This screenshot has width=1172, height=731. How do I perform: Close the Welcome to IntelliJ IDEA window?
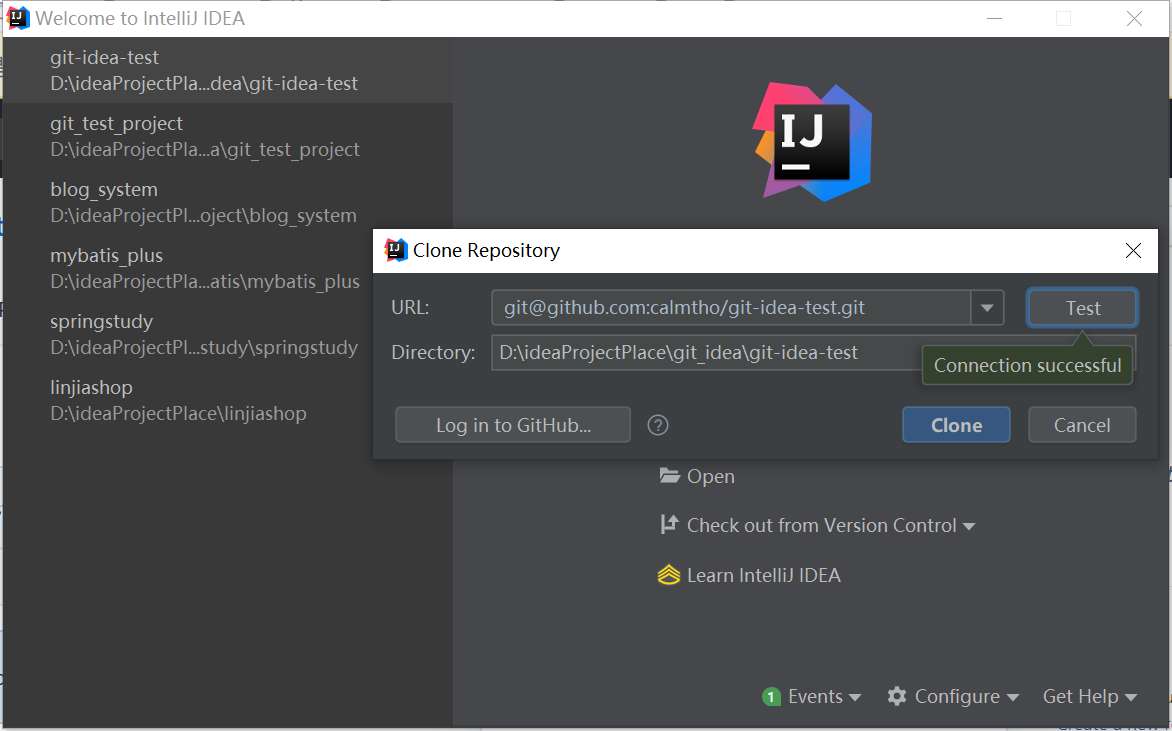[x=1134, y=19]
